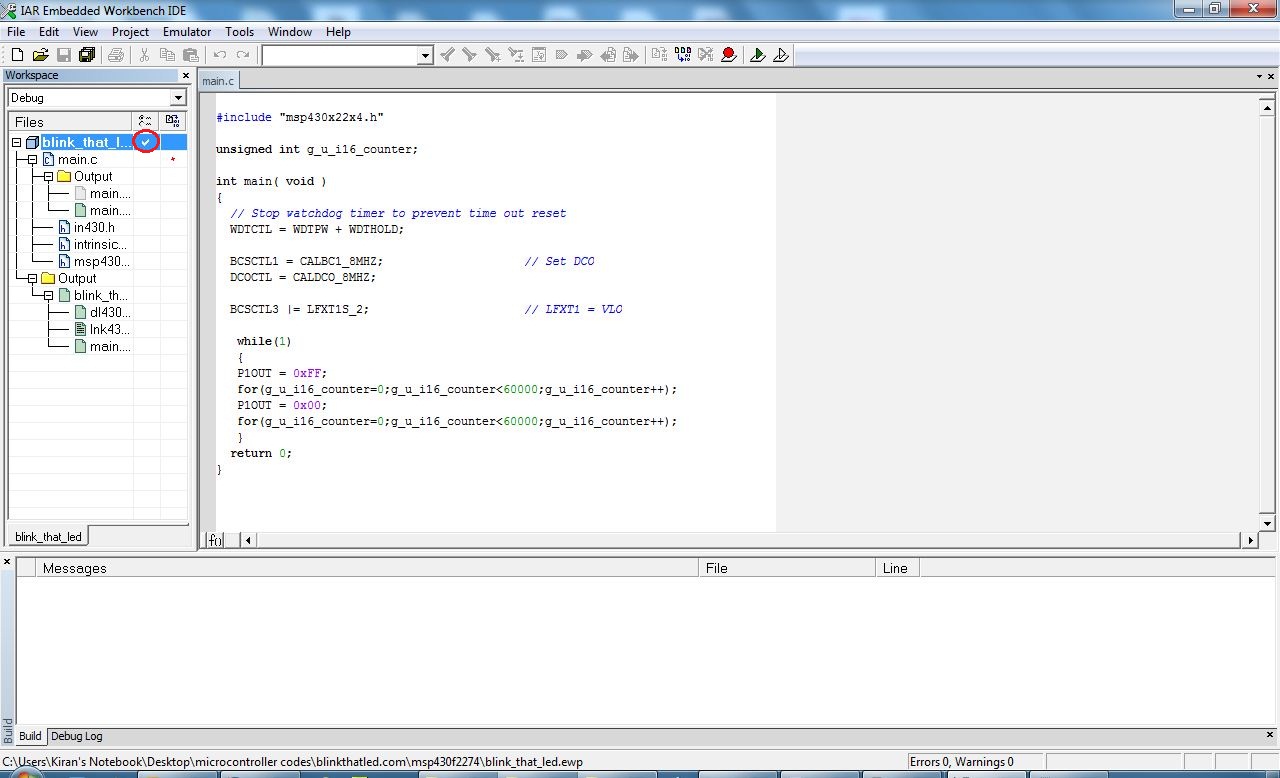
Task: Click the toolbar search text field
Action: (340, 56)
